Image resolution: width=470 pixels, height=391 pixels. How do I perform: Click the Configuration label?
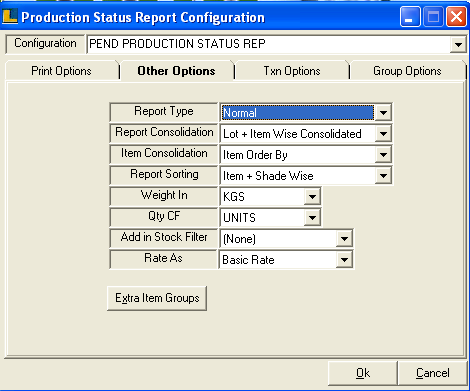pos(45,44)
